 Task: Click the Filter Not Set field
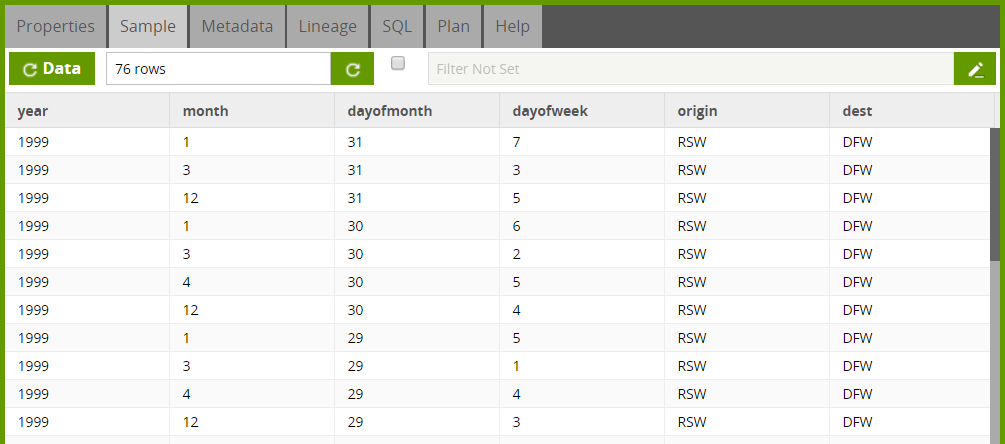coord(691,69)
